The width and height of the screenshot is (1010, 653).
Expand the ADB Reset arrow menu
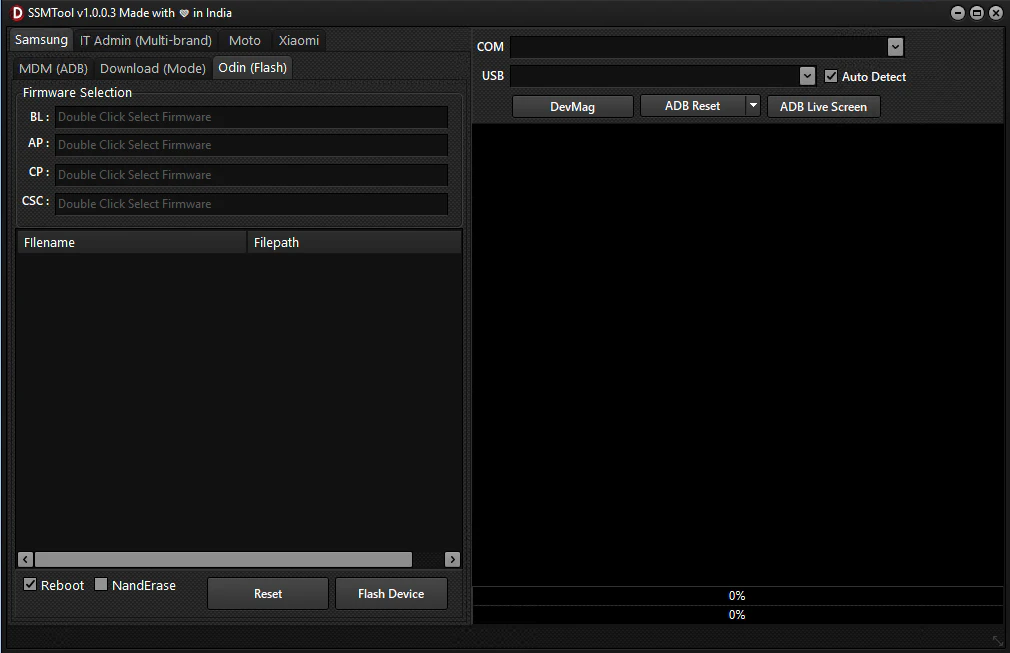tap(753, 106)
